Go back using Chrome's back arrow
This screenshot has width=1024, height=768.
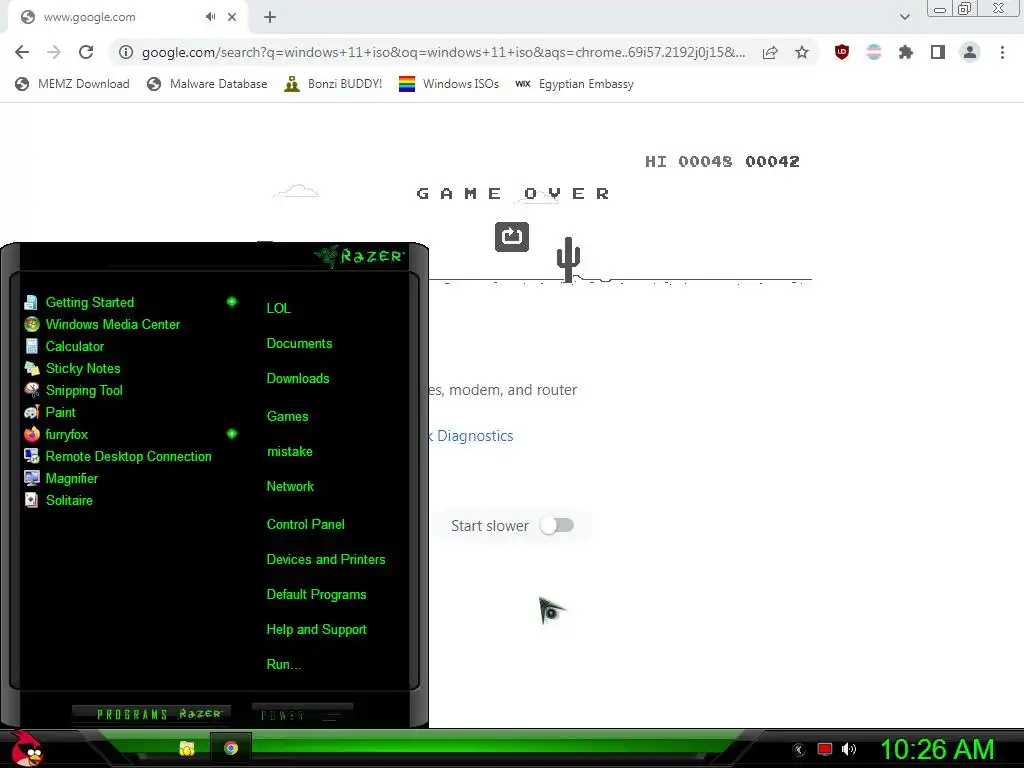point(22,52)
